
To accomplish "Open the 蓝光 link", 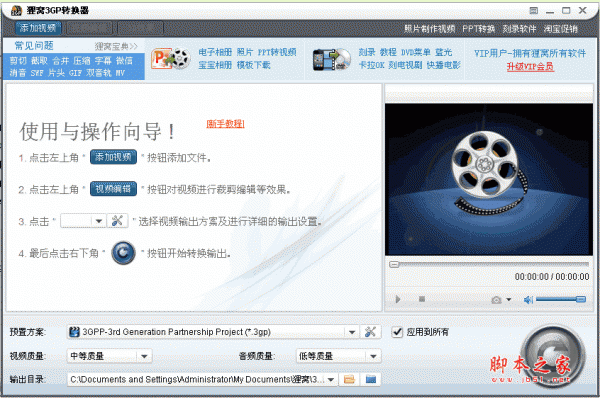I will tap(443, 52).
